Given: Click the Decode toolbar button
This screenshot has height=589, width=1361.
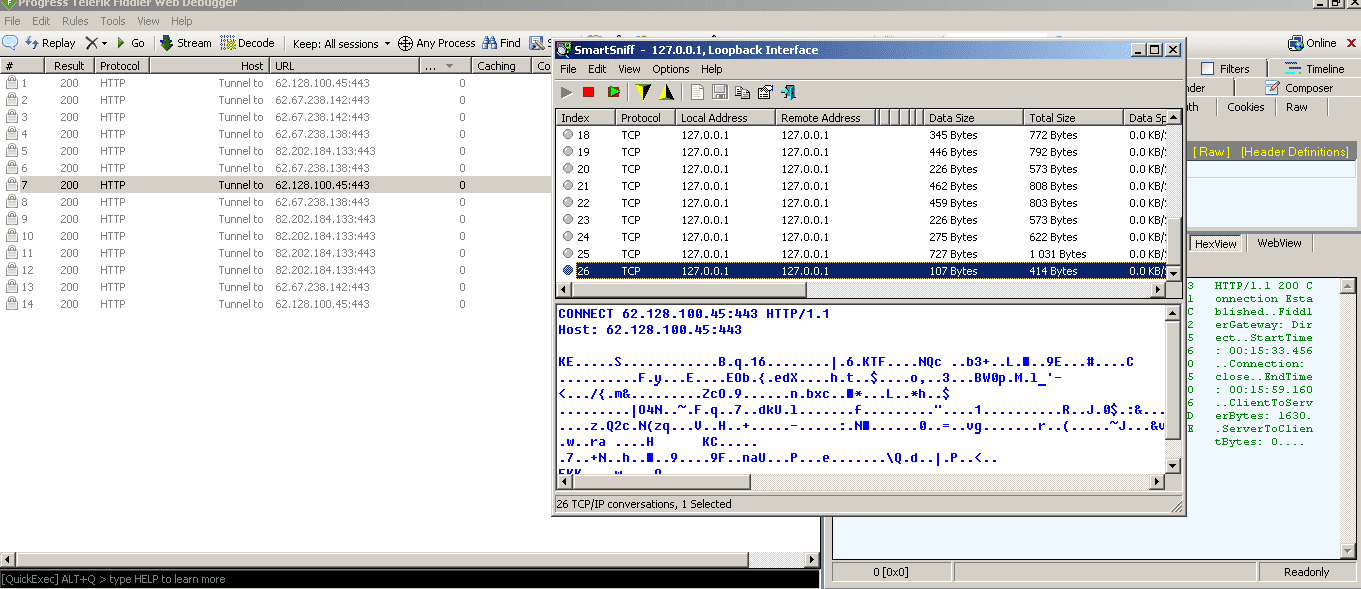Looking at the screenshot, I should coord(248,43).
